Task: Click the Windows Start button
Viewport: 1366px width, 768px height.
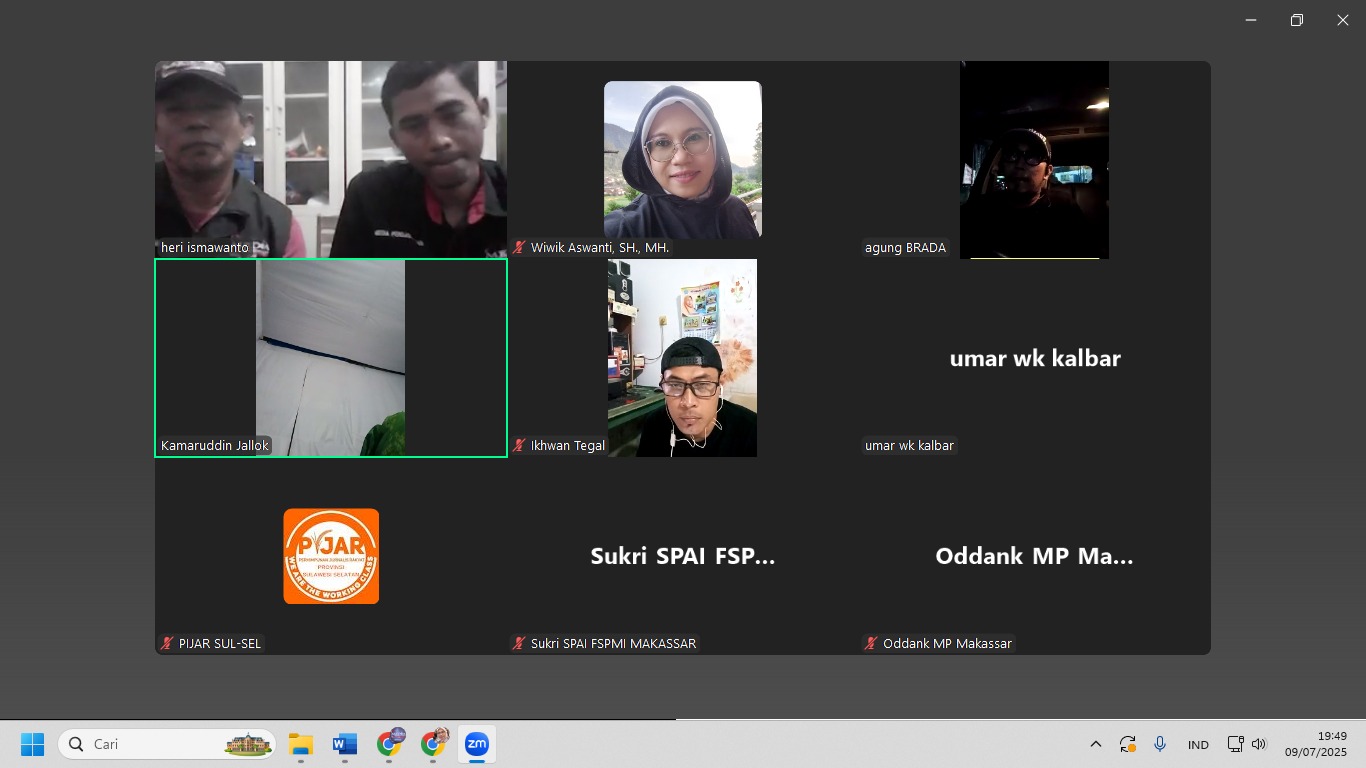Action: (32, 744)
